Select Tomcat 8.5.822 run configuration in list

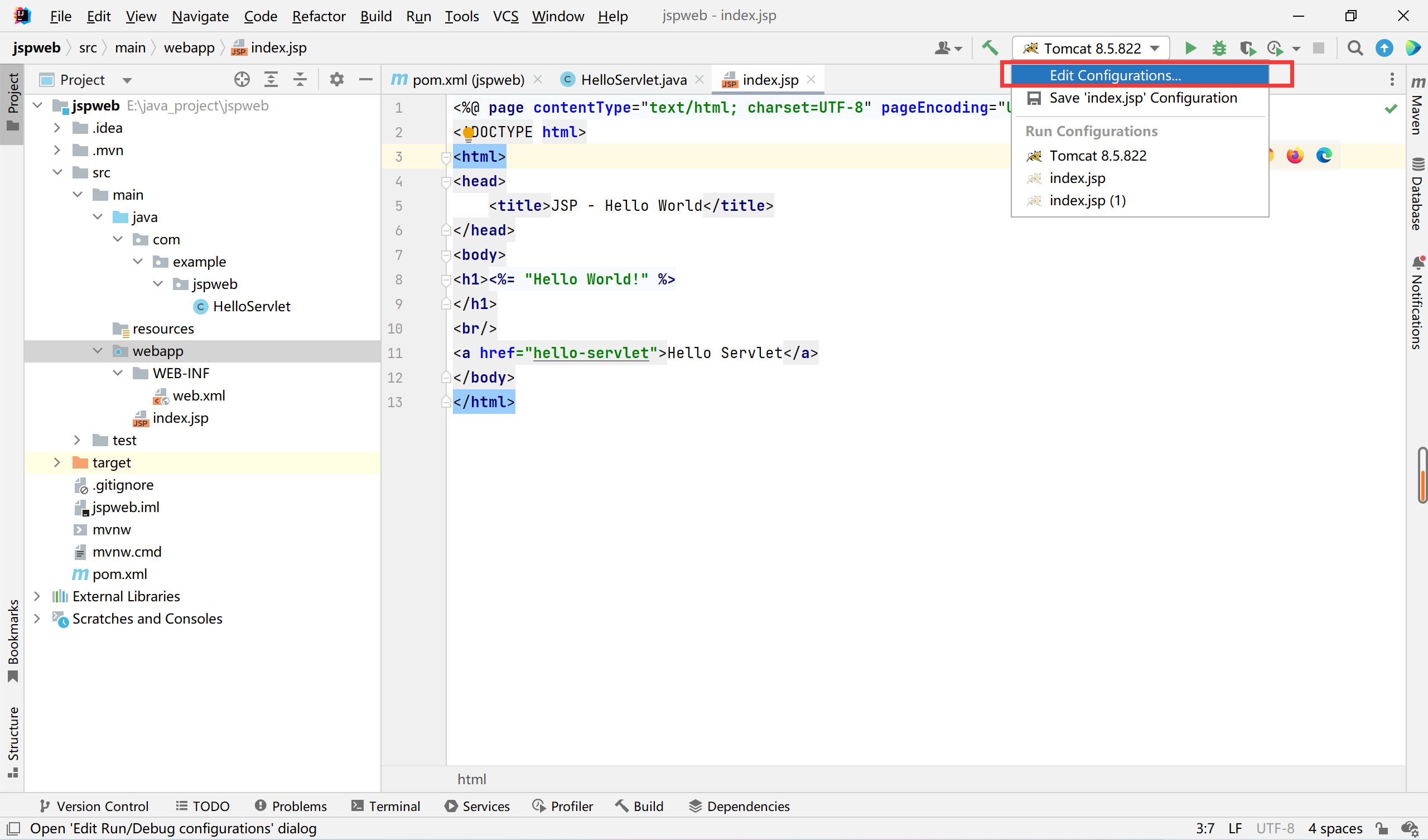point(1140,155)
